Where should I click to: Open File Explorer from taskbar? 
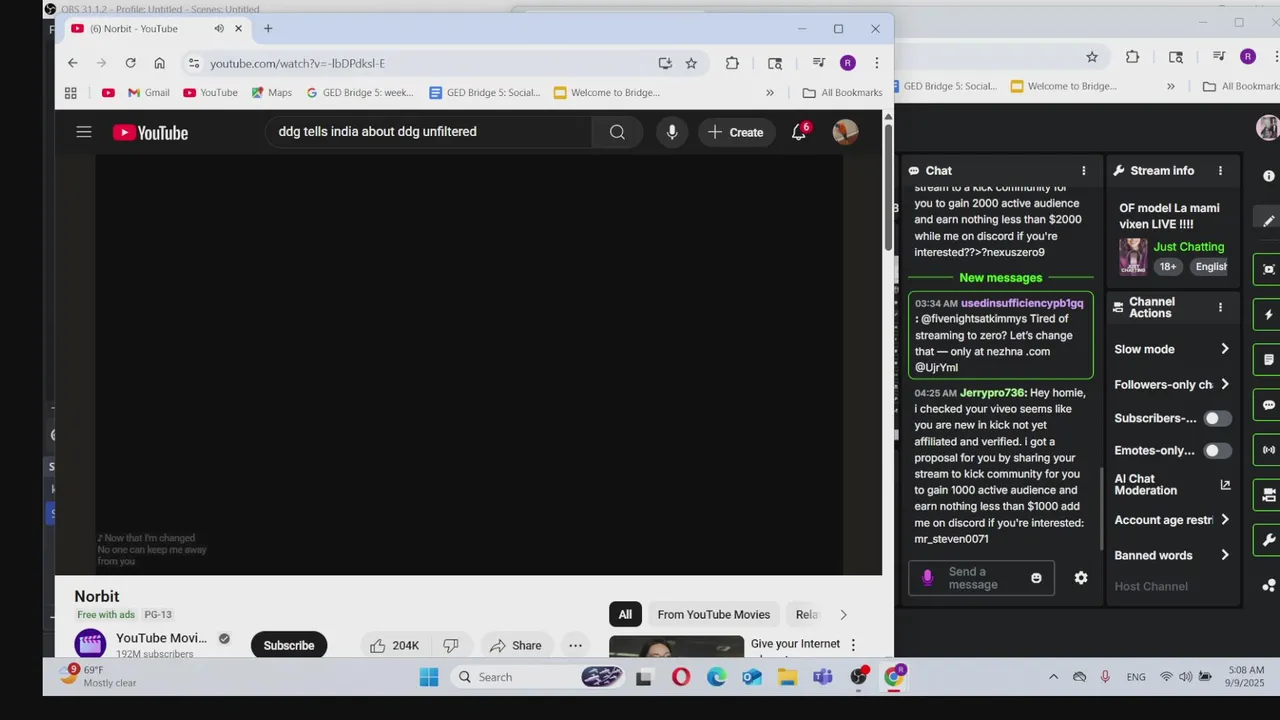pos(788,677)
